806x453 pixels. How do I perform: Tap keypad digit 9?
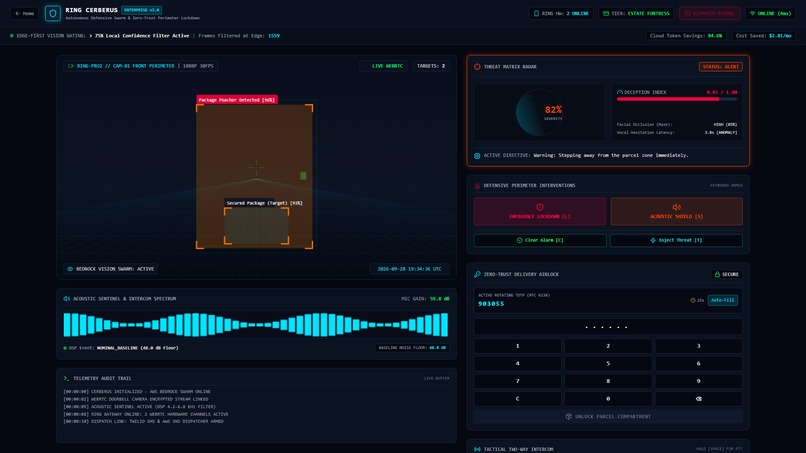[699, 381]
